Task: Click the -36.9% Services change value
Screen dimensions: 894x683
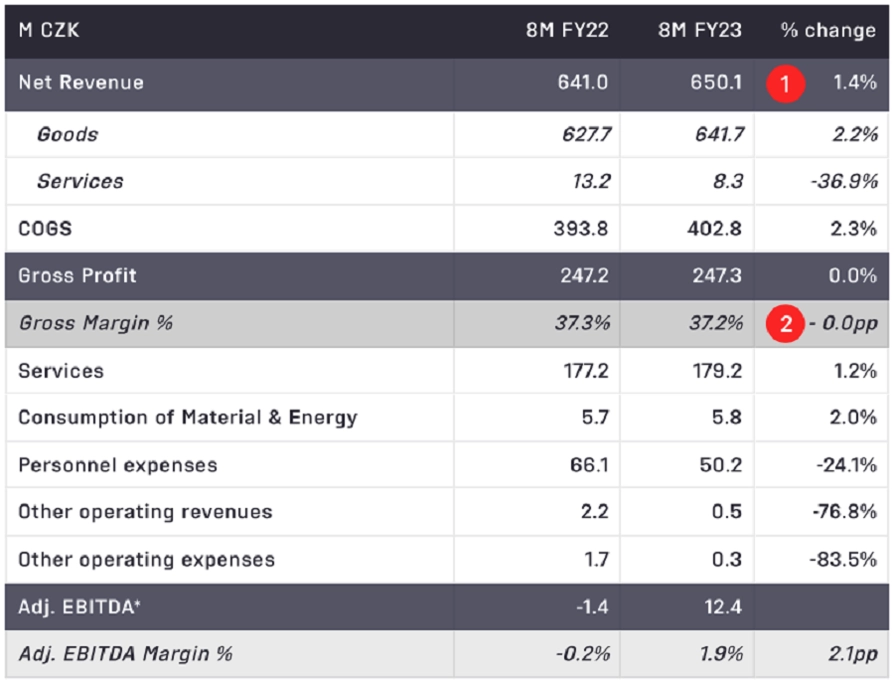Action: click(844, 181)
